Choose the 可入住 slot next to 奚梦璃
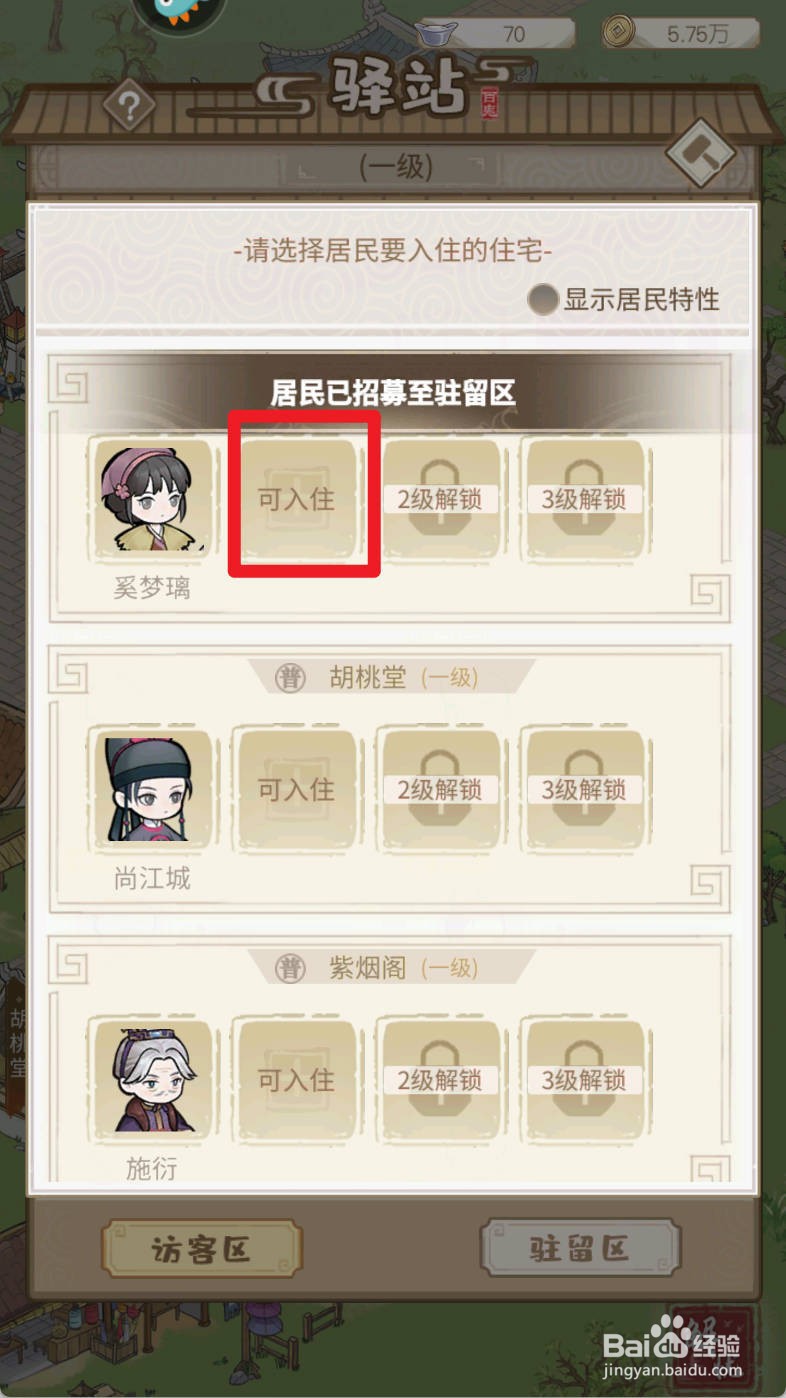 point(296,499)
